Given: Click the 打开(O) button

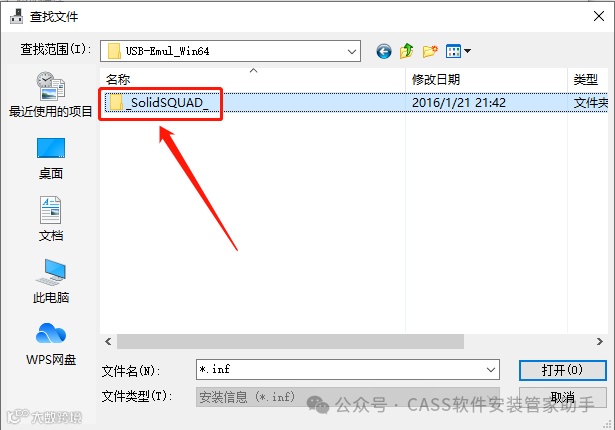Looking at the screenshot, I should (562, 370).
